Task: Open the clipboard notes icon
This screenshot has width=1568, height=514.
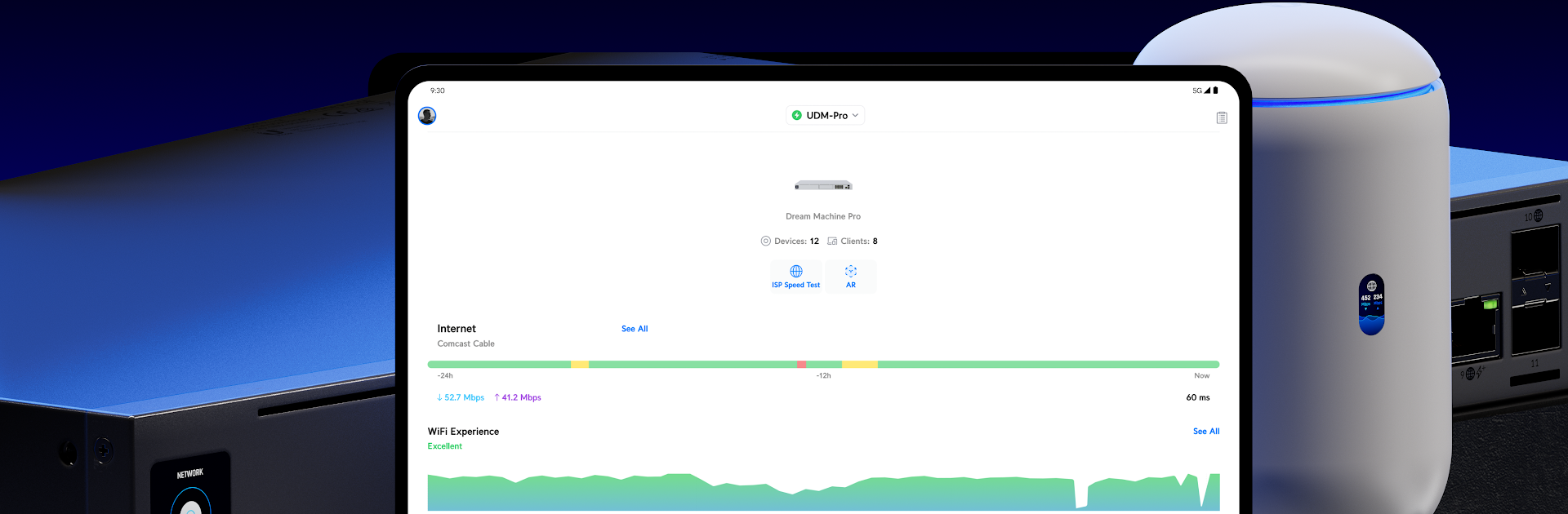Action: pos(1222,117)
